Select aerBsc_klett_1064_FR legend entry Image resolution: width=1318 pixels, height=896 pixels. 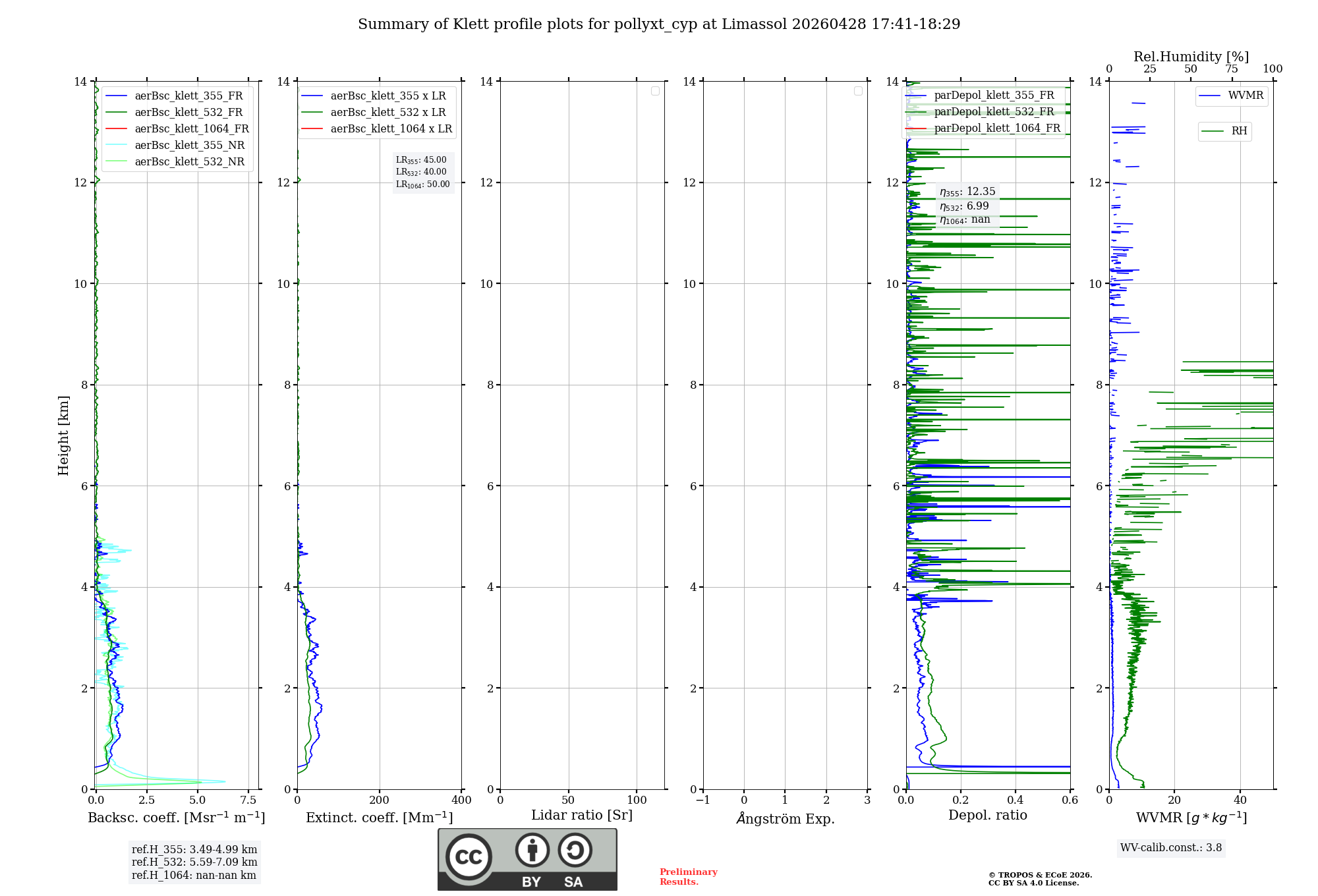(191, 129)
